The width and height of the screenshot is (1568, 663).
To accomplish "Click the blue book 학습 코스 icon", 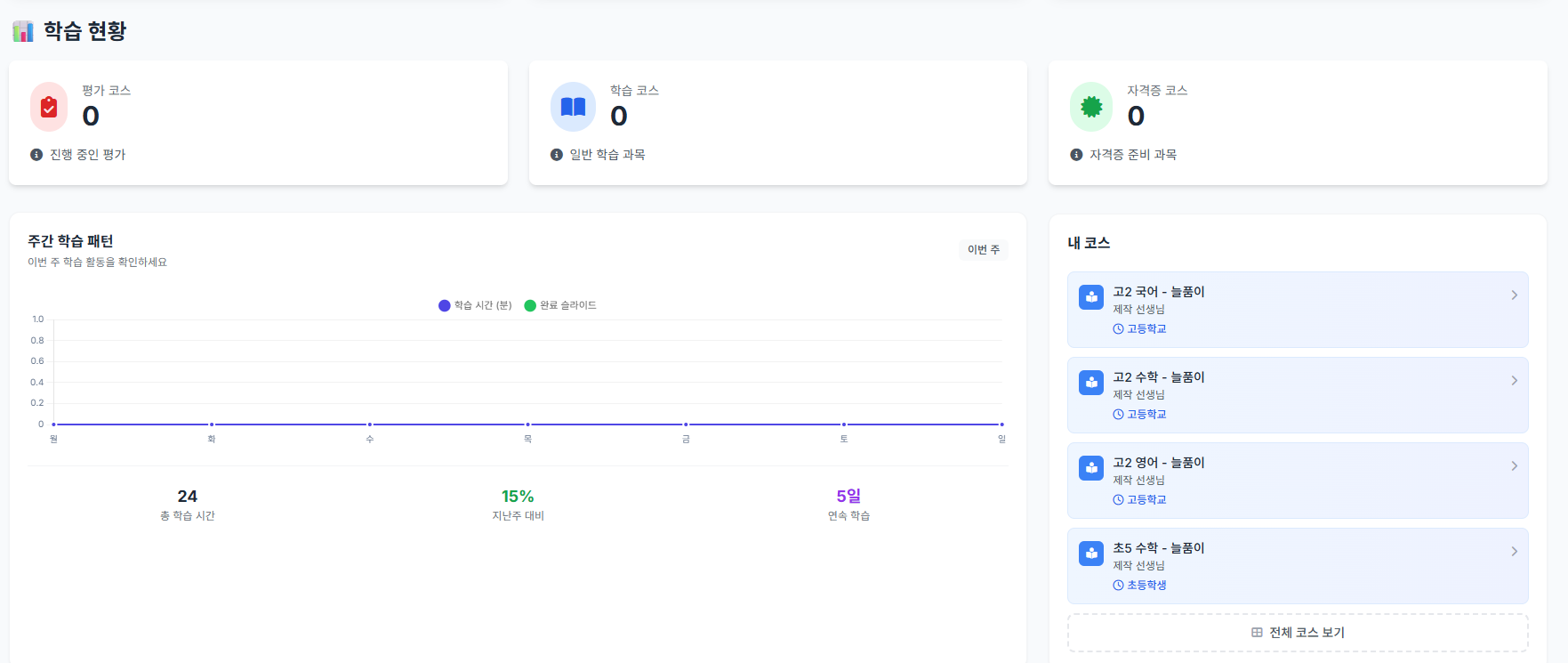I will pyautogui.click(x=573, y=107).
